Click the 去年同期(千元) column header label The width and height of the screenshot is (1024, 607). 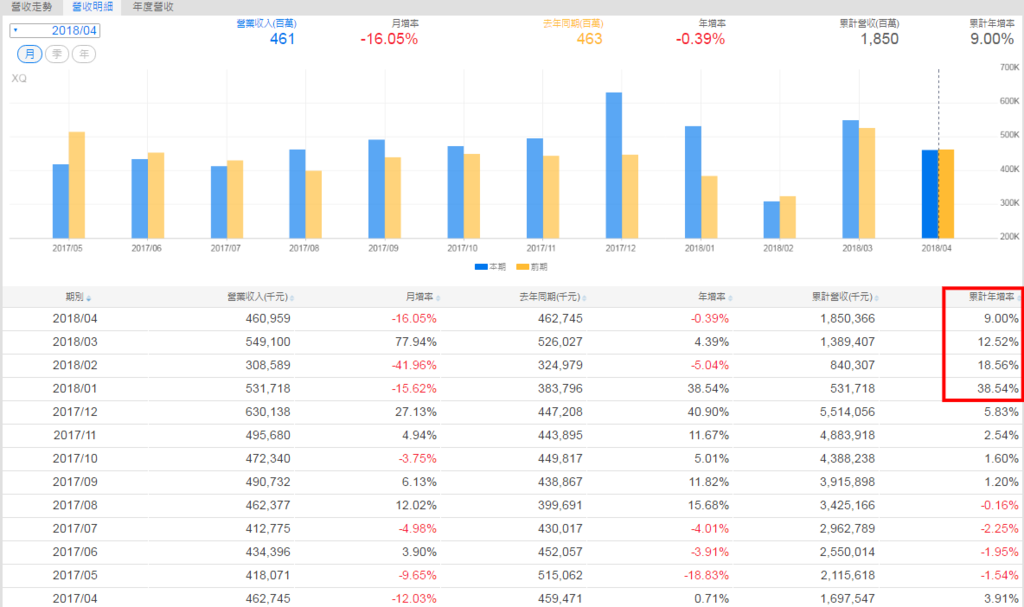pos(550,297)
